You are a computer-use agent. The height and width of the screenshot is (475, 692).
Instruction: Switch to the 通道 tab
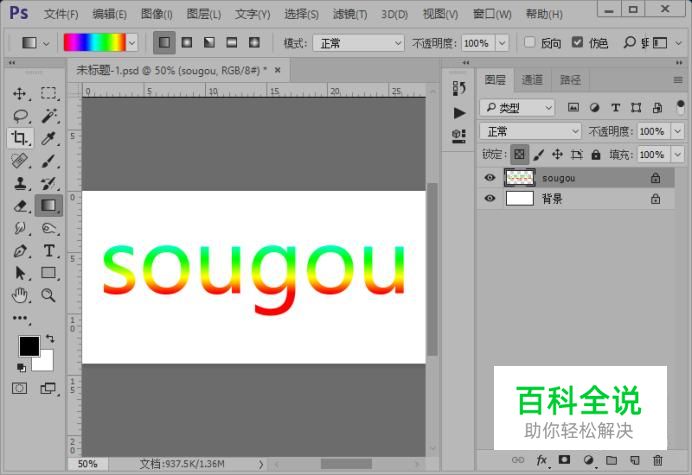pos(532,80)
